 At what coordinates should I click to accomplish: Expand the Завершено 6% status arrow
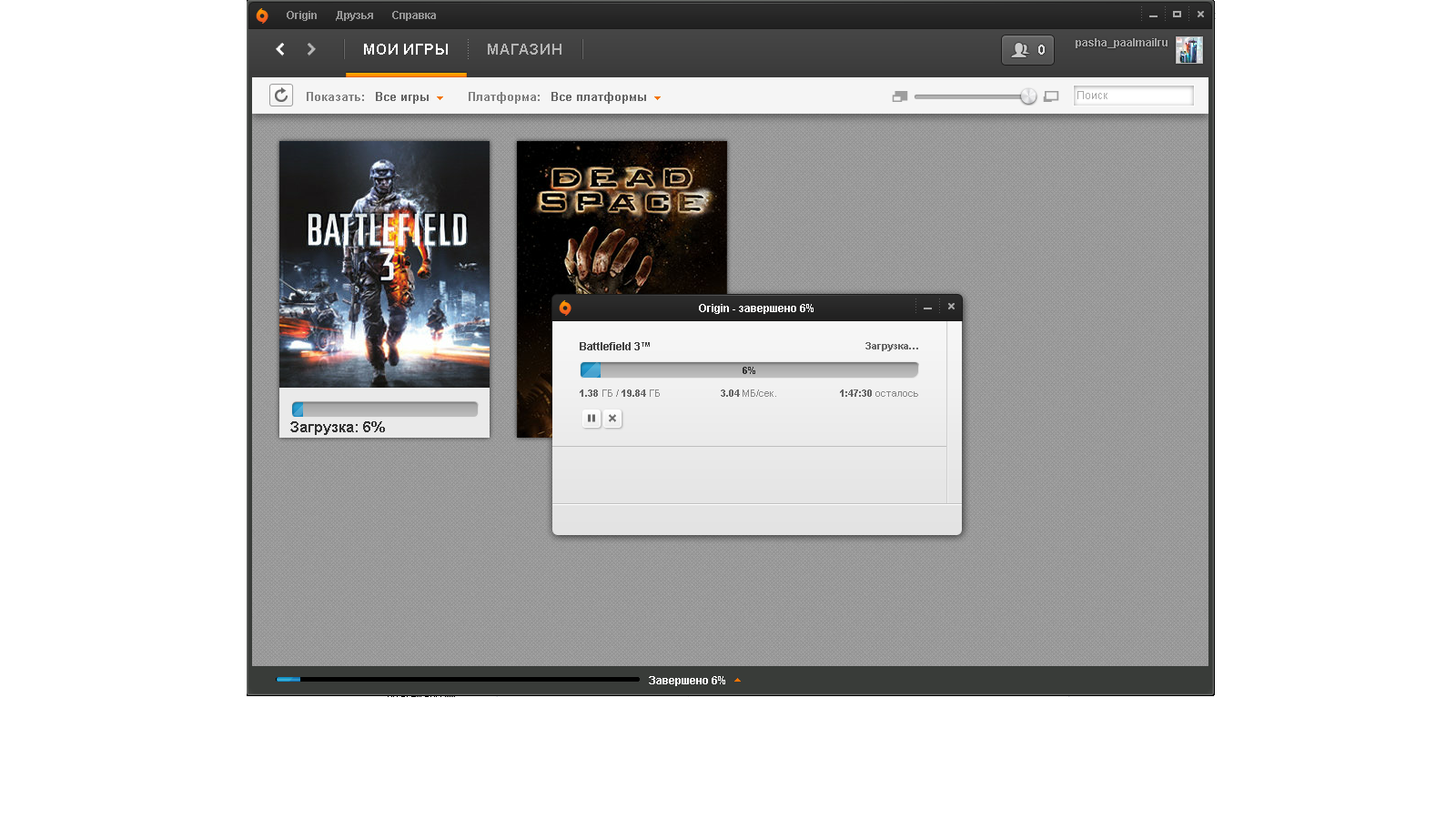click(x=737, y=681)
